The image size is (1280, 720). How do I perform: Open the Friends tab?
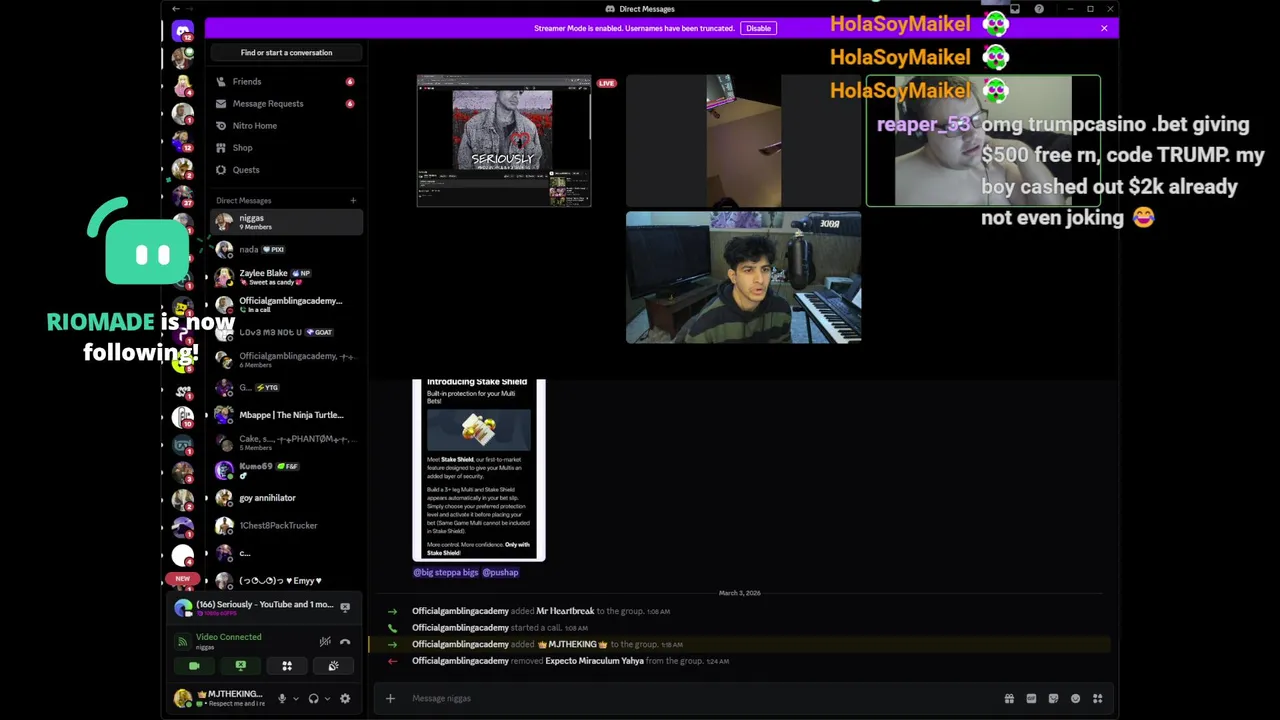coord(286,82)
